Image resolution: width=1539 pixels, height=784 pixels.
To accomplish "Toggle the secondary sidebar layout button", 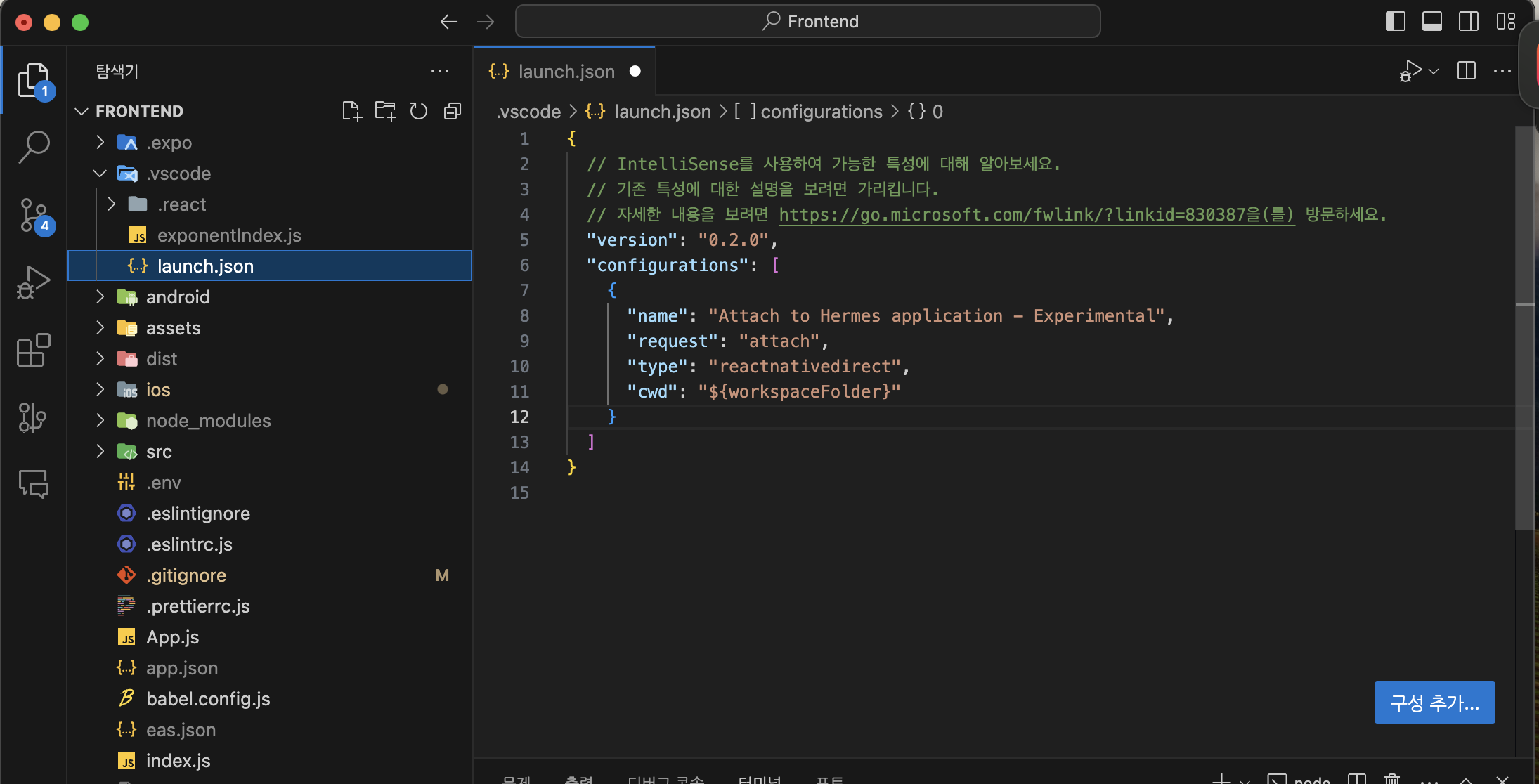I will pos(1468,21).
